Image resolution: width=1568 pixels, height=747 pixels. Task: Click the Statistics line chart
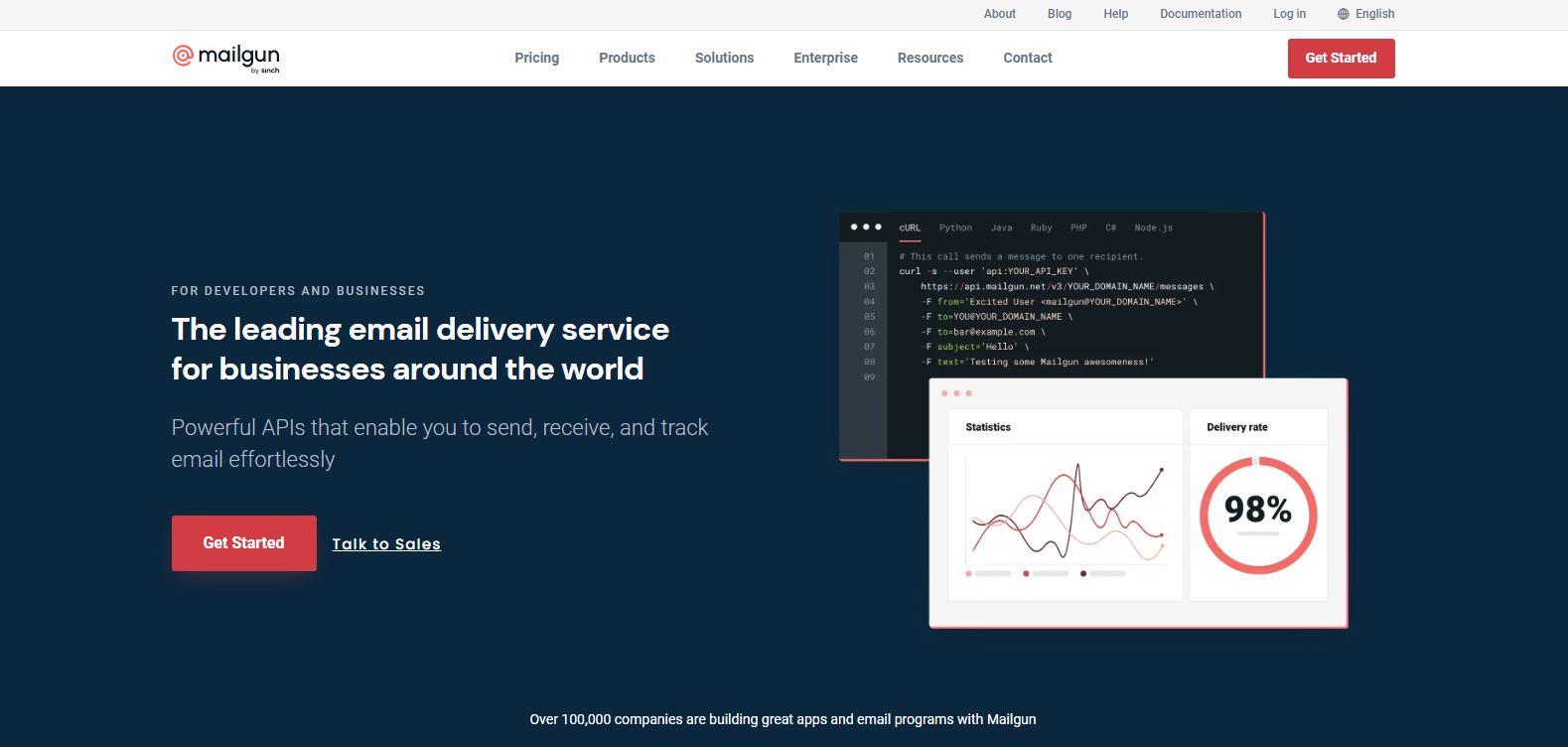click(x=1066, y=512)
